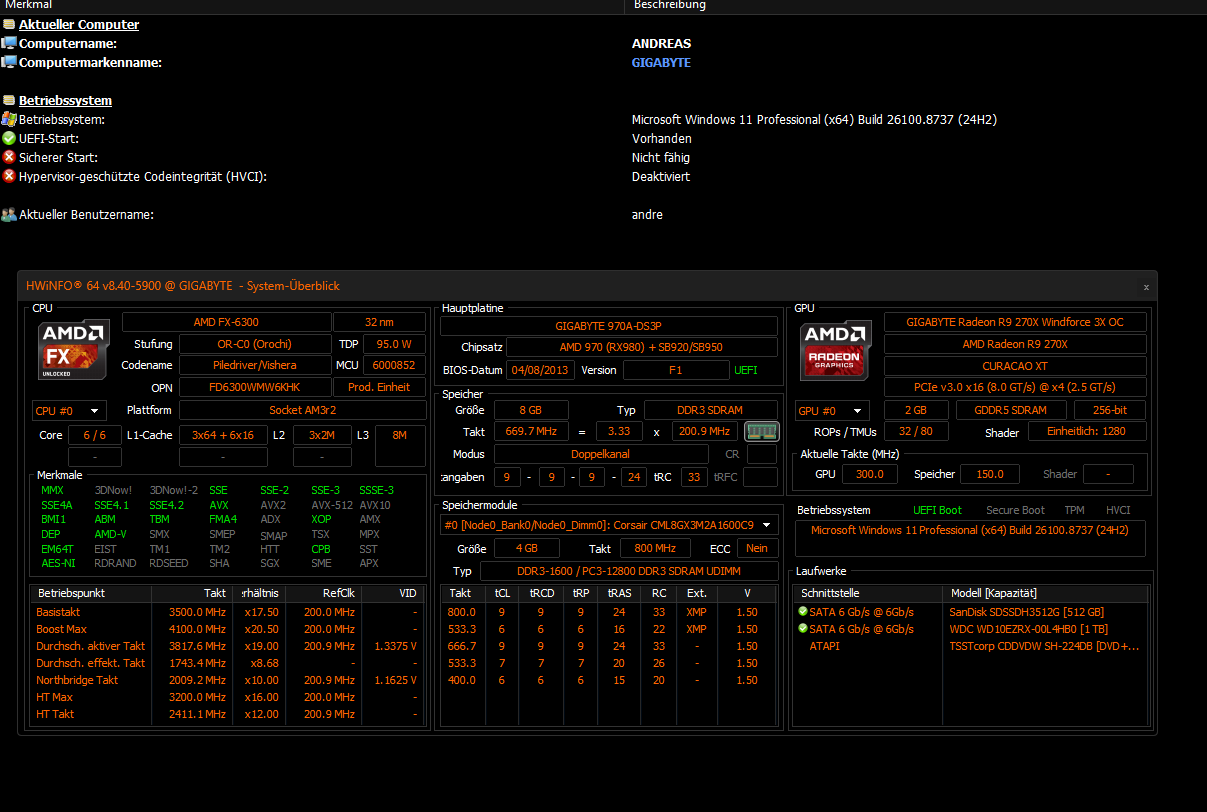This screenshot has height=812, width=1207.
Task: Click the red X icon for HVCI row
Action: (x=8, y=176)
